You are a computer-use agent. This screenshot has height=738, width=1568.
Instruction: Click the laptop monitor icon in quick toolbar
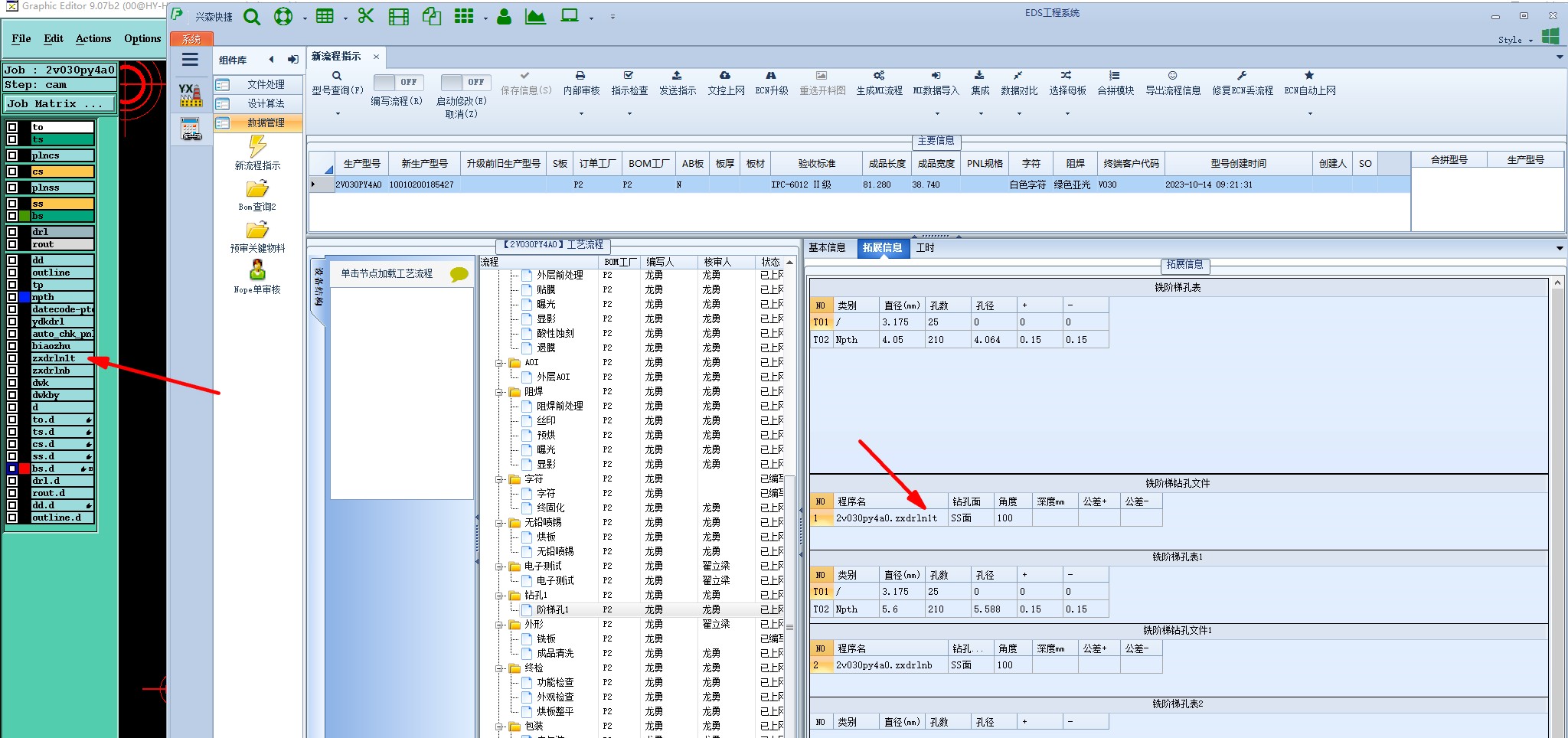[570, 15]
